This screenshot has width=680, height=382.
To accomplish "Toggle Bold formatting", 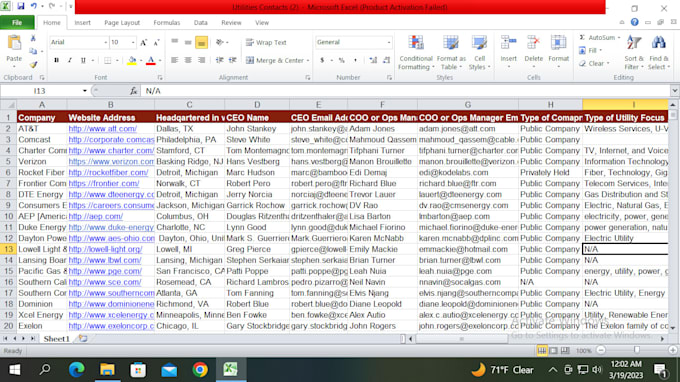I will (56, 60).
